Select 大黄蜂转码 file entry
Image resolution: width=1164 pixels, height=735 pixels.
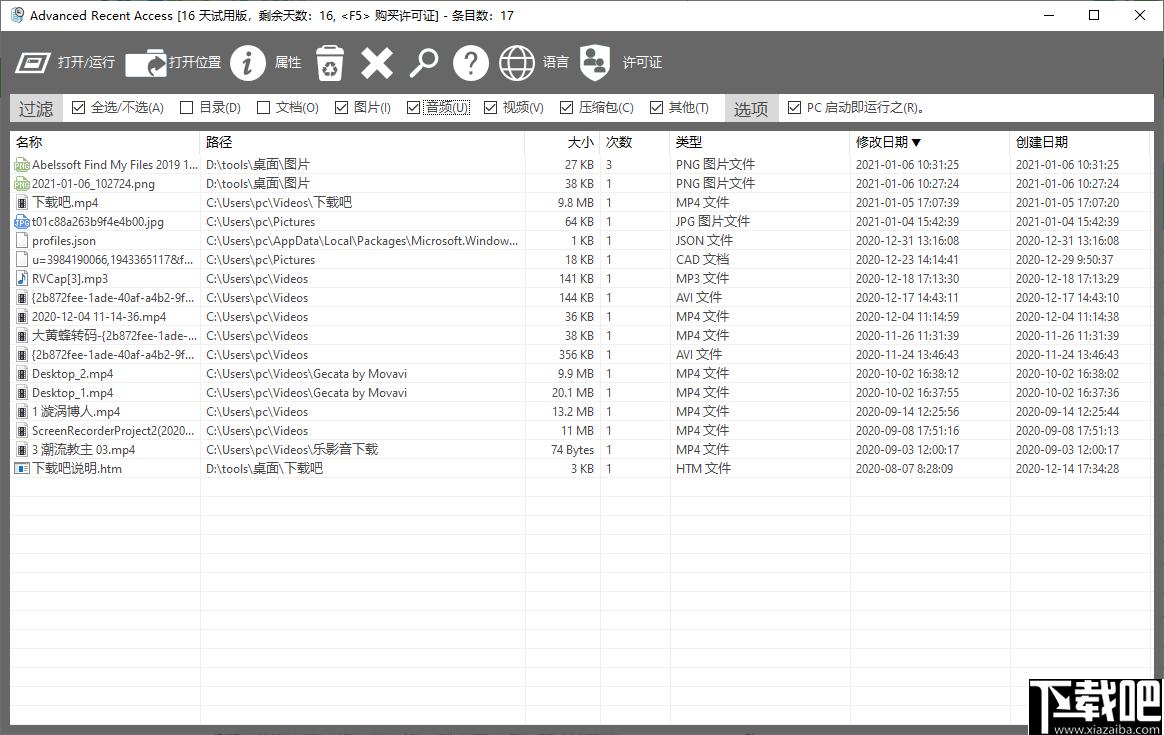114,336
